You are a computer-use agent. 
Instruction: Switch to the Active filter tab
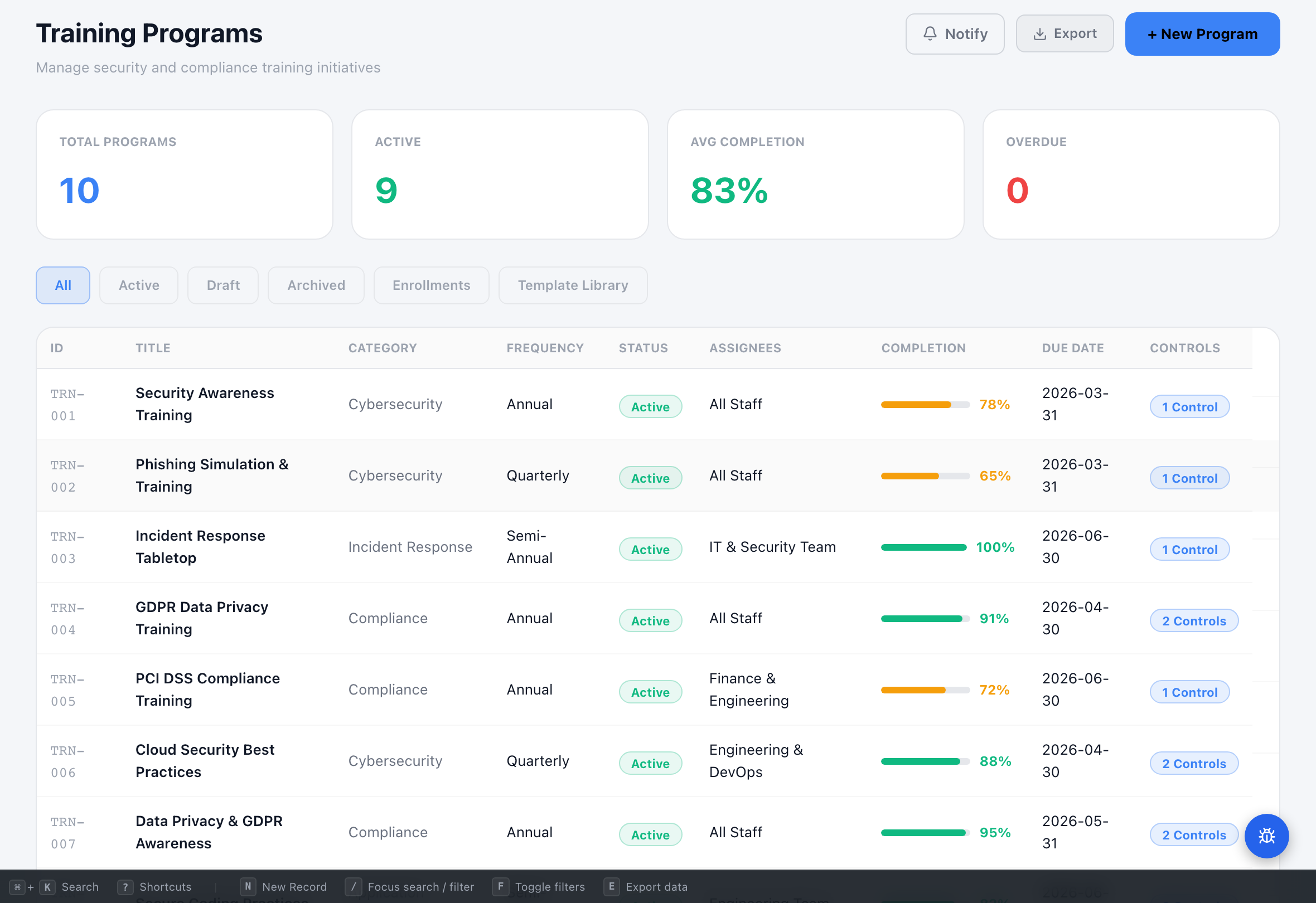tap(139, 285)
